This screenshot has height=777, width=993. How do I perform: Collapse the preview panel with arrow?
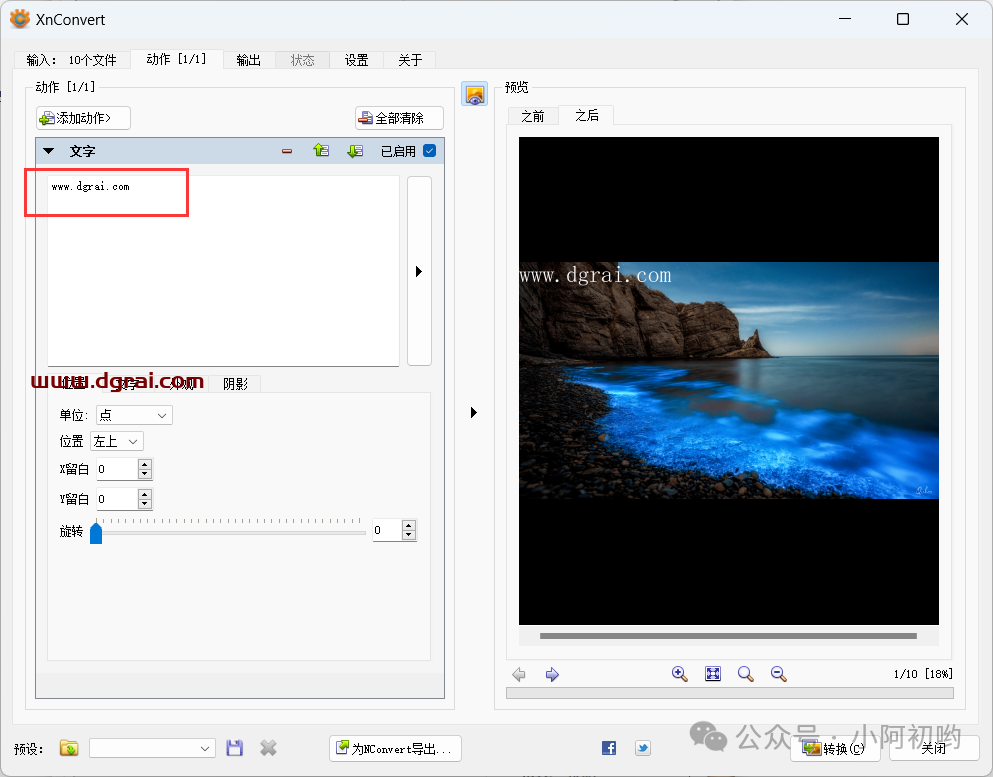point(474,412)
